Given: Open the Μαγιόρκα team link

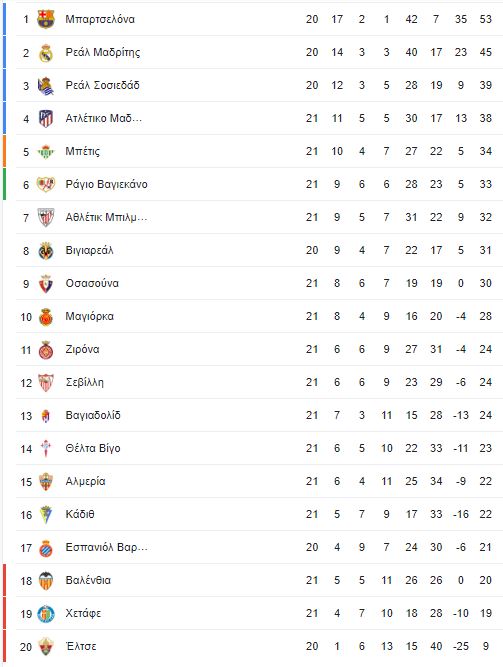Looking at the screenshot, I should tap(89, 316).
